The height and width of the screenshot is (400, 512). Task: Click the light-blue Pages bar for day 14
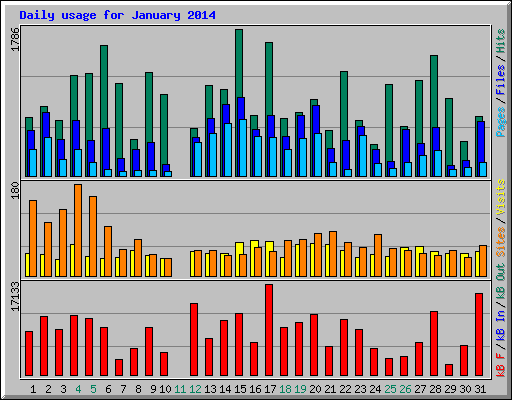228,150
